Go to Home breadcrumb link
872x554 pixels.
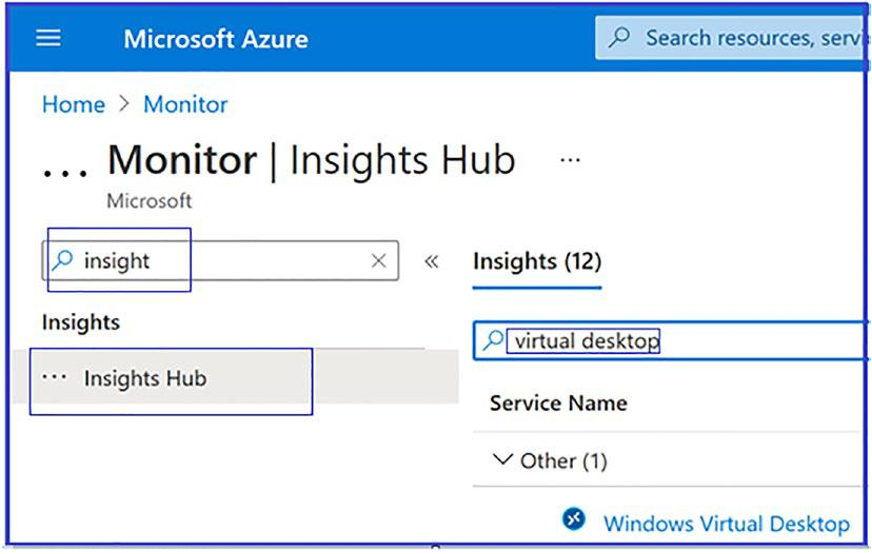point(73,104)
